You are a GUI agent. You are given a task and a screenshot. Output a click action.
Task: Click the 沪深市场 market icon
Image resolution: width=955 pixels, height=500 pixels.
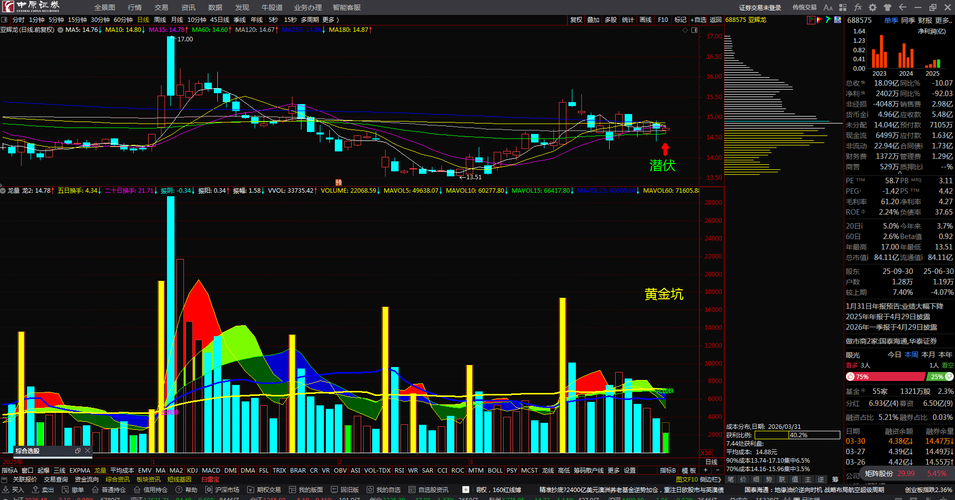pos(209,490)
